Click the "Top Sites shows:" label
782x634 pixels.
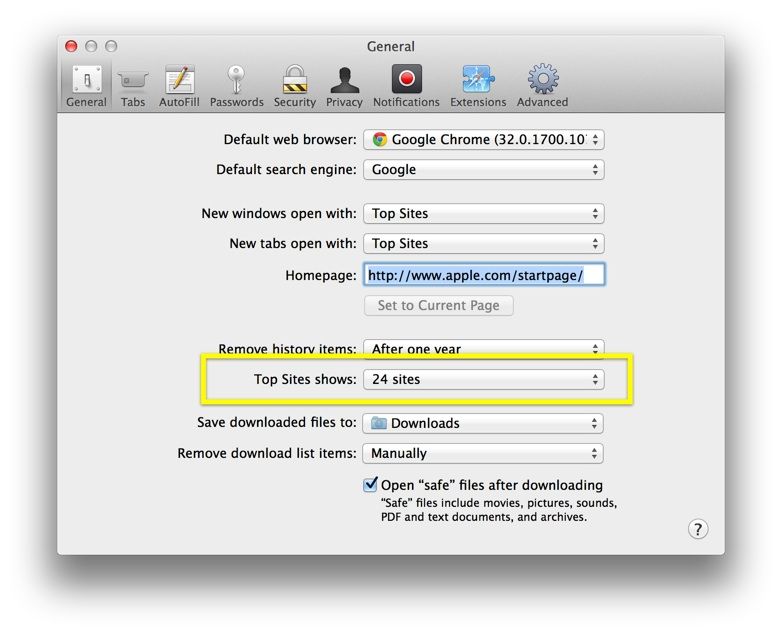point(305,379)
